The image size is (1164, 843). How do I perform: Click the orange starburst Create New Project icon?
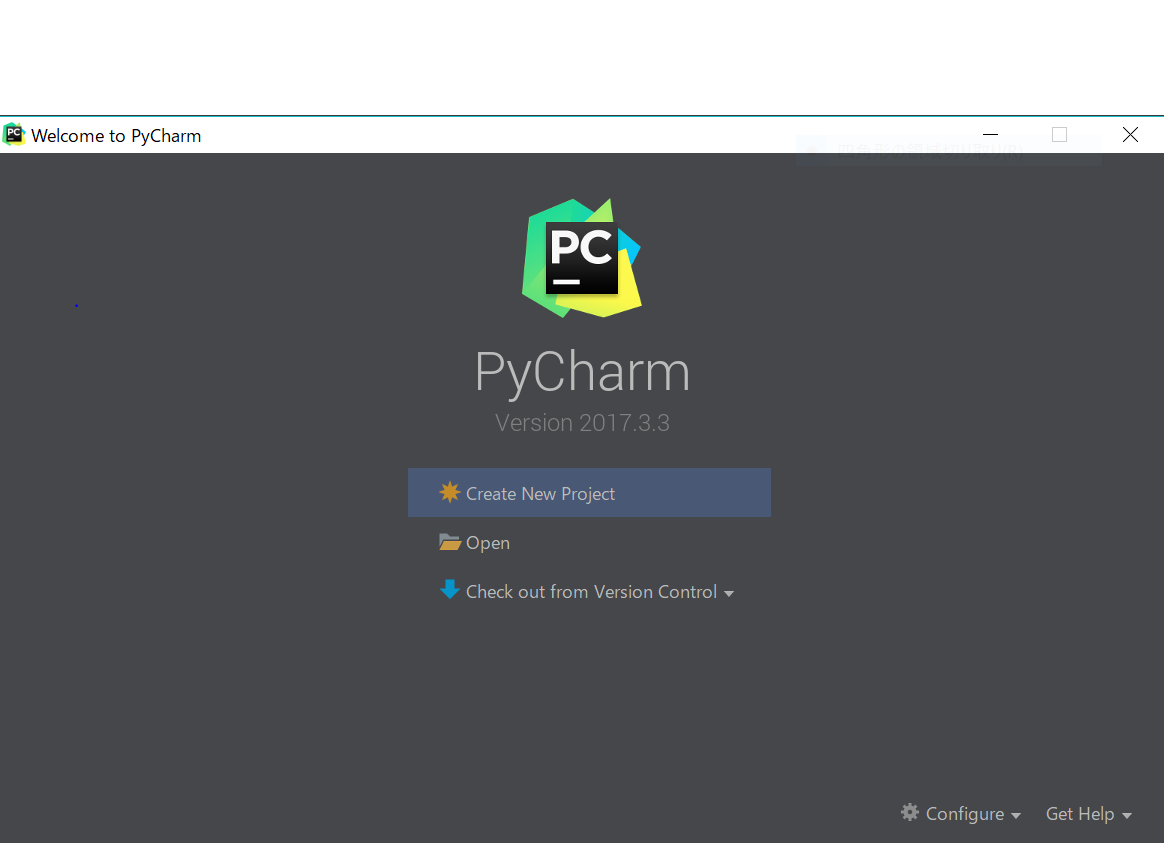point(449,492)
